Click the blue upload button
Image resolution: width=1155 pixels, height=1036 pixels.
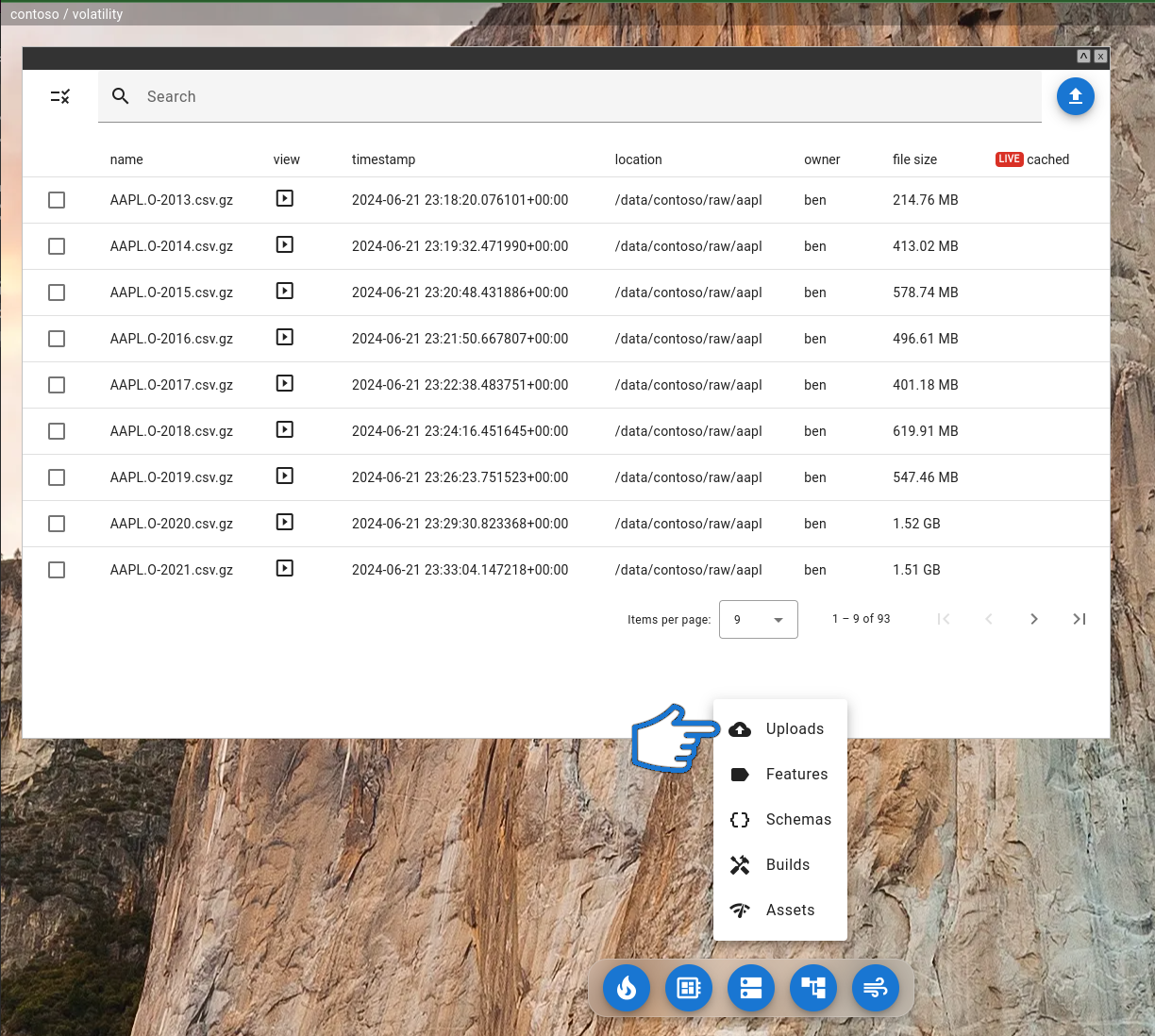pos(1075,96)
